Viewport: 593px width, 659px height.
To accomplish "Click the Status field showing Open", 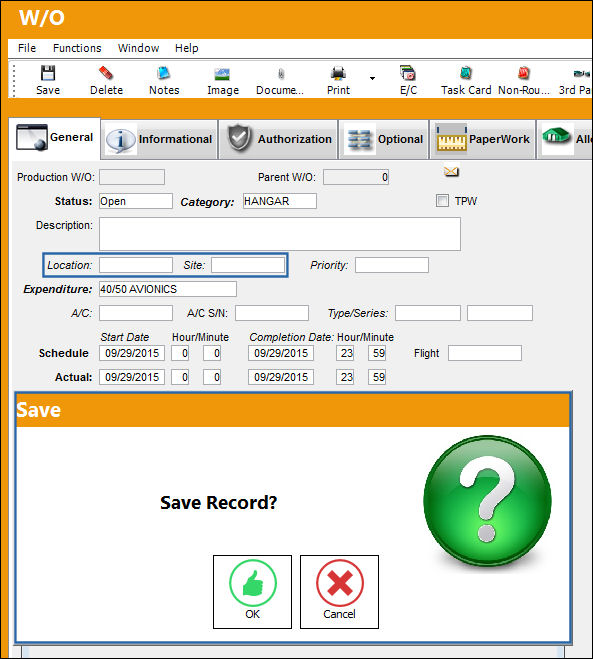I will pyautogui.click(x=136, y=201).
